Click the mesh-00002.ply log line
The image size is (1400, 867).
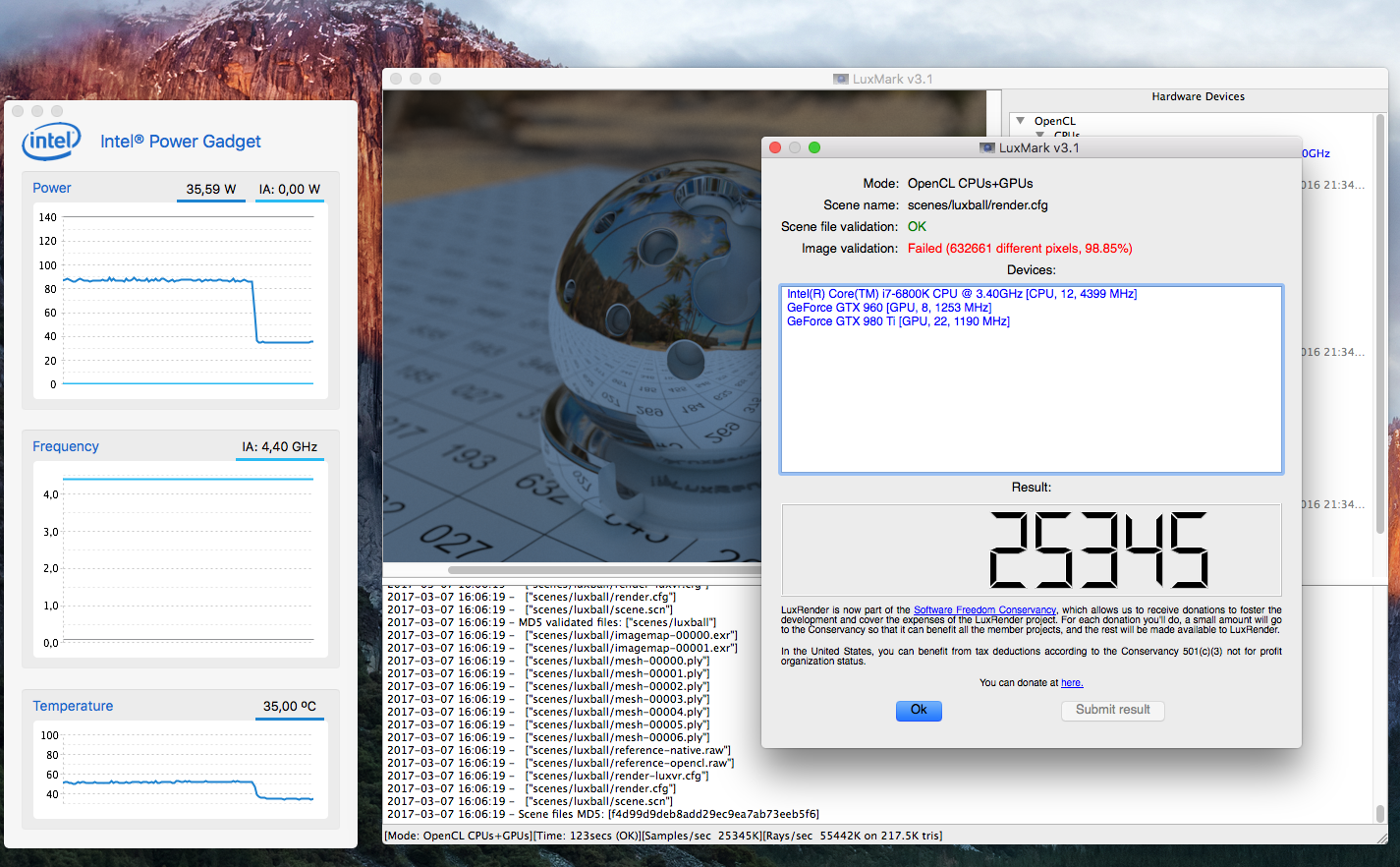tap(548, 686)
